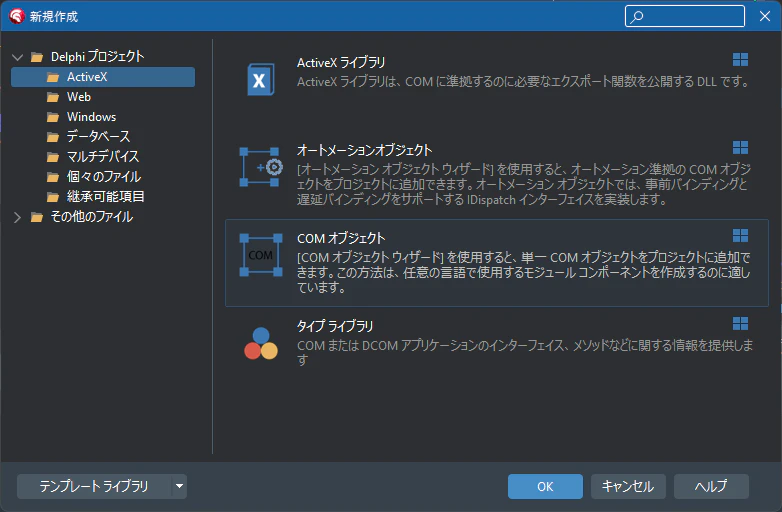
Task: Click the OK button
Action: [x=545, y=486]
